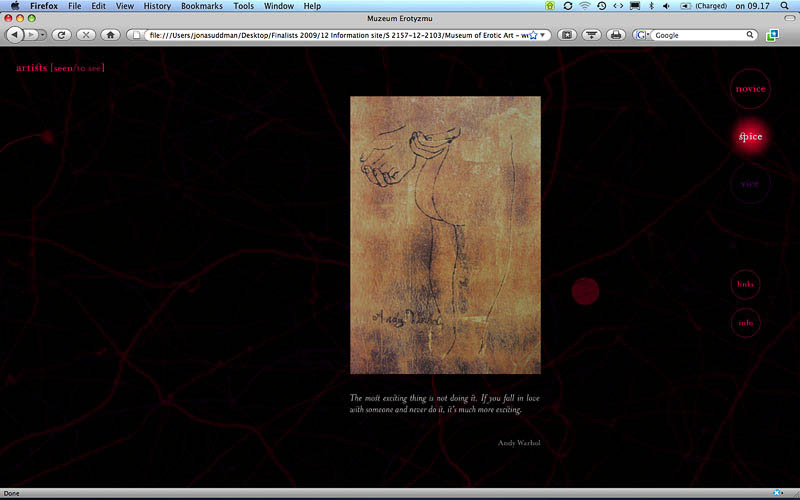Click the angle-brackets menu bar icon

click(x=618, y=6)
